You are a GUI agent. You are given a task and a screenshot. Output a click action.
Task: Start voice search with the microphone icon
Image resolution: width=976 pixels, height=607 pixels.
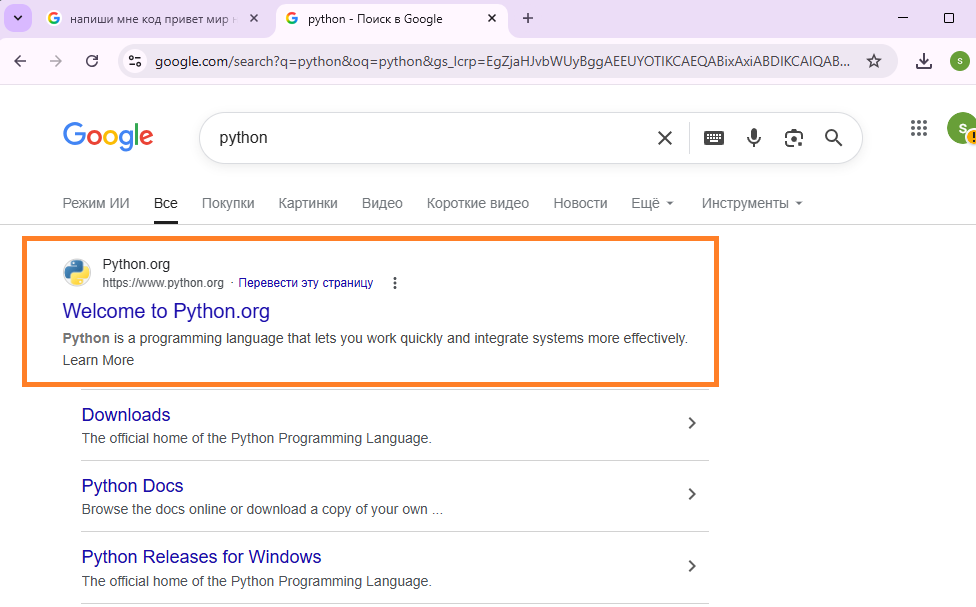coord(753,138)
